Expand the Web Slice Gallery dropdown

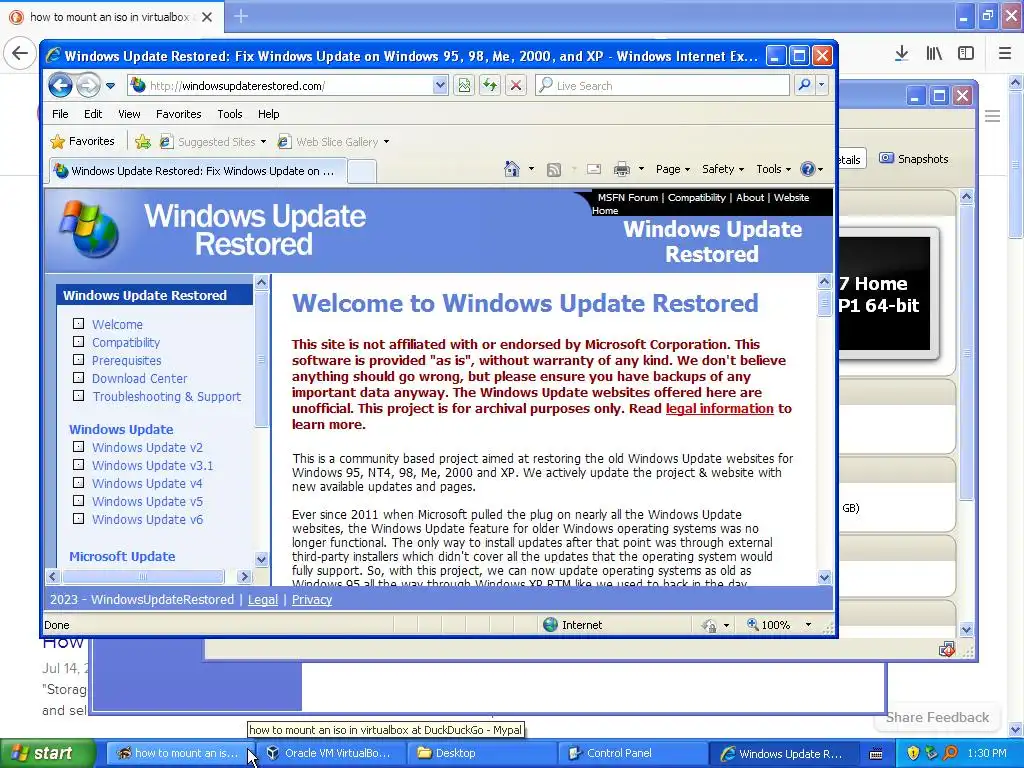[x=386, y=142]
